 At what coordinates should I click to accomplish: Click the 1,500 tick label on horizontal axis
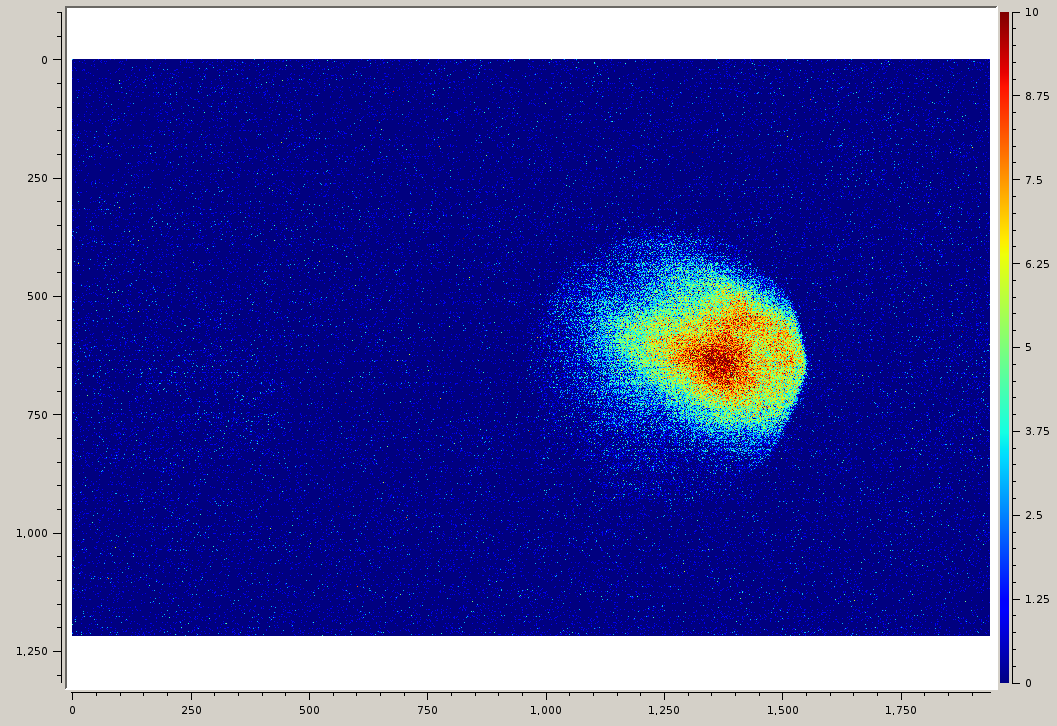point(782,710)
